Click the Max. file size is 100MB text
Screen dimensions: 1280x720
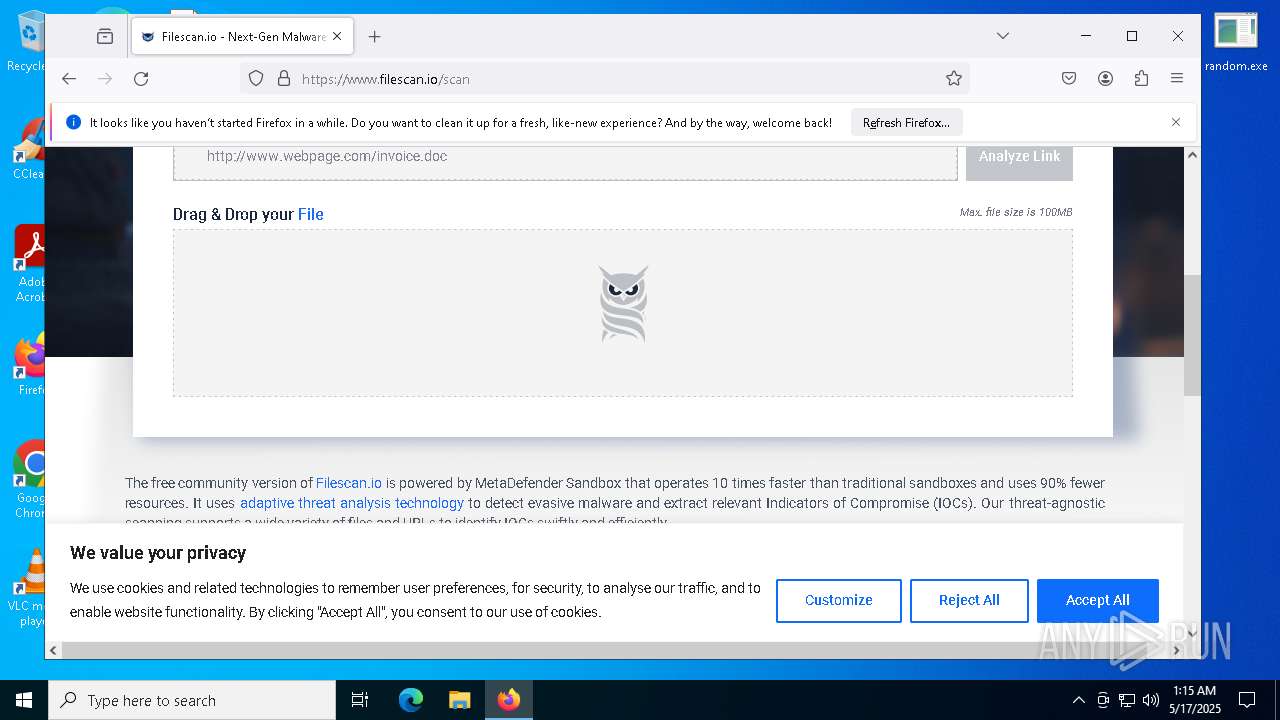pos(1015,212)
